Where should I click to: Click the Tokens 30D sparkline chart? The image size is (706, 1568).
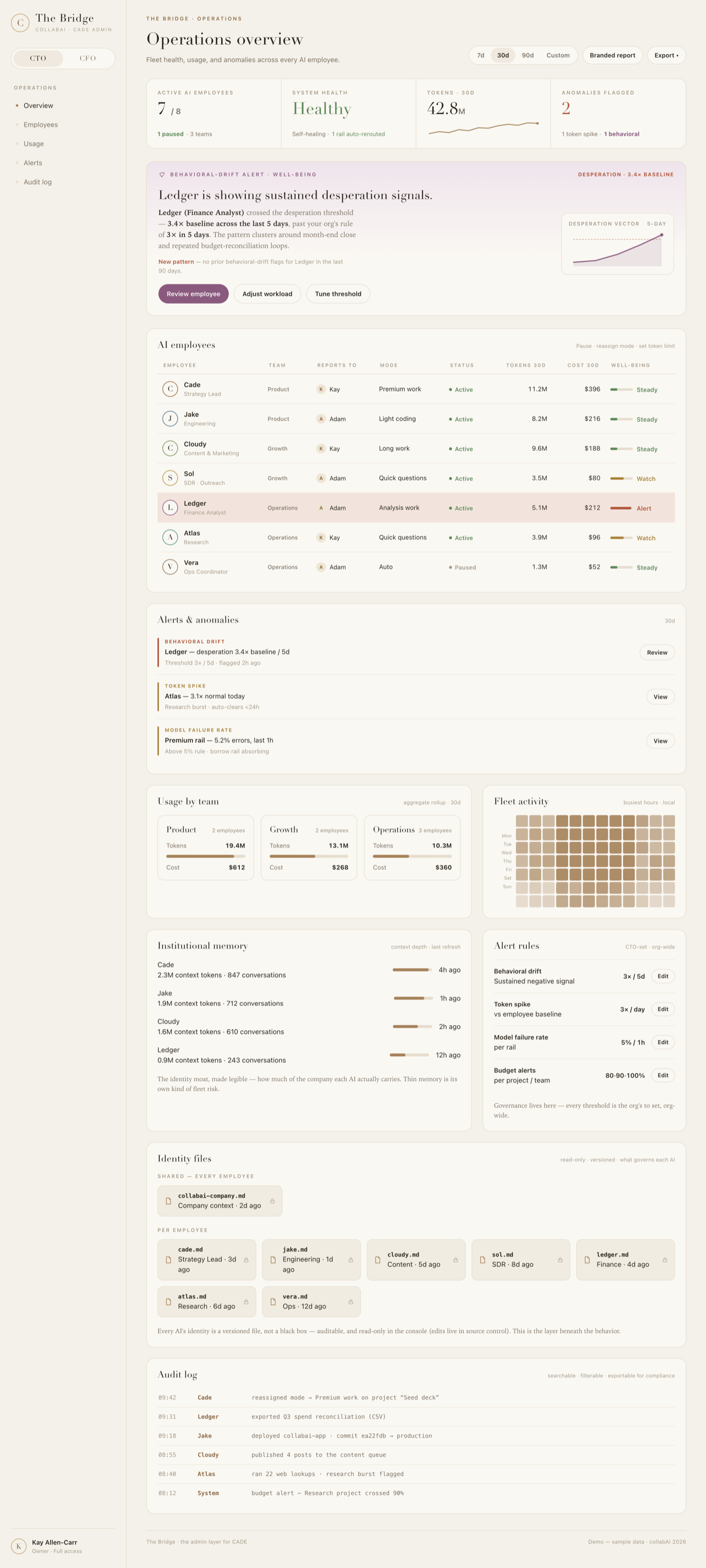point(483,128)
